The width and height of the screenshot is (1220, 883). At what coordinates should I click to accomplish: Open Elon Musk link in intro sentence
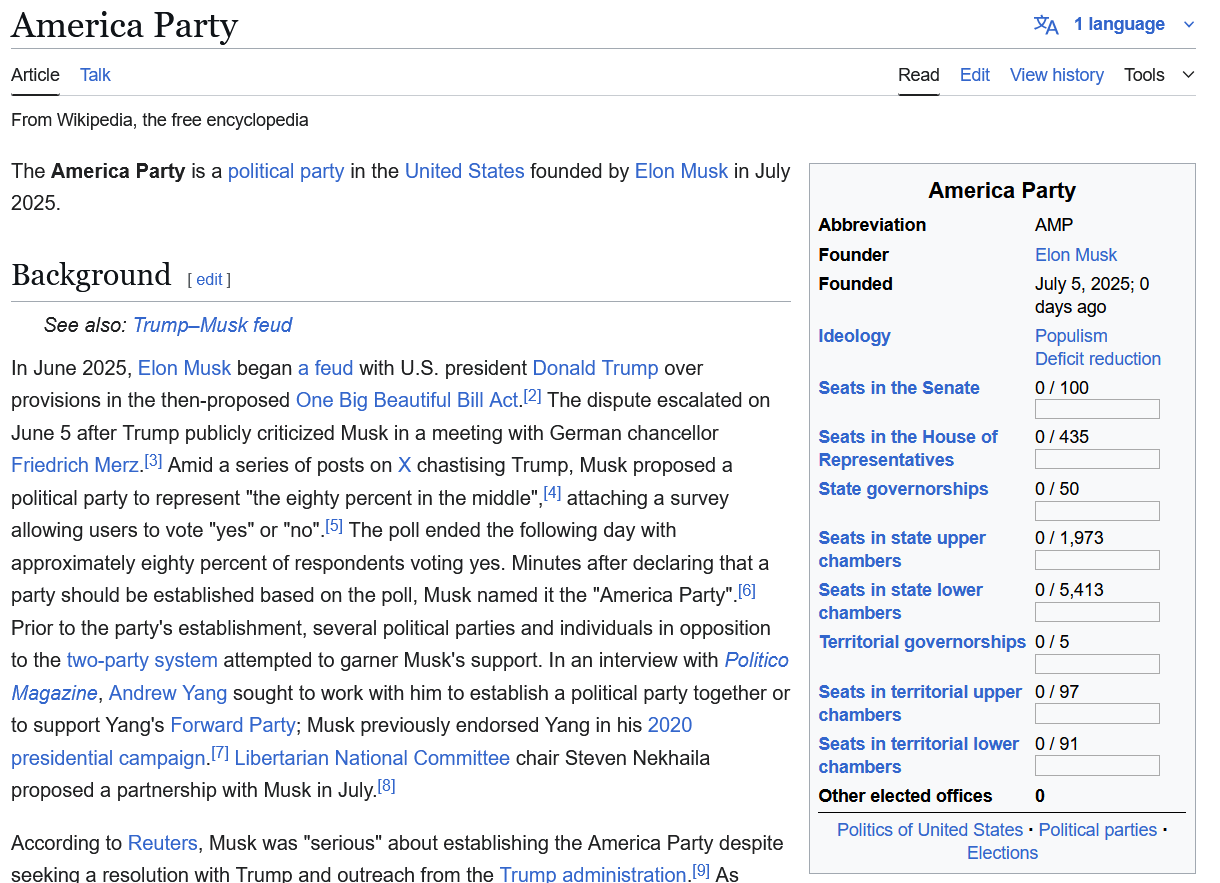[681, 171]
